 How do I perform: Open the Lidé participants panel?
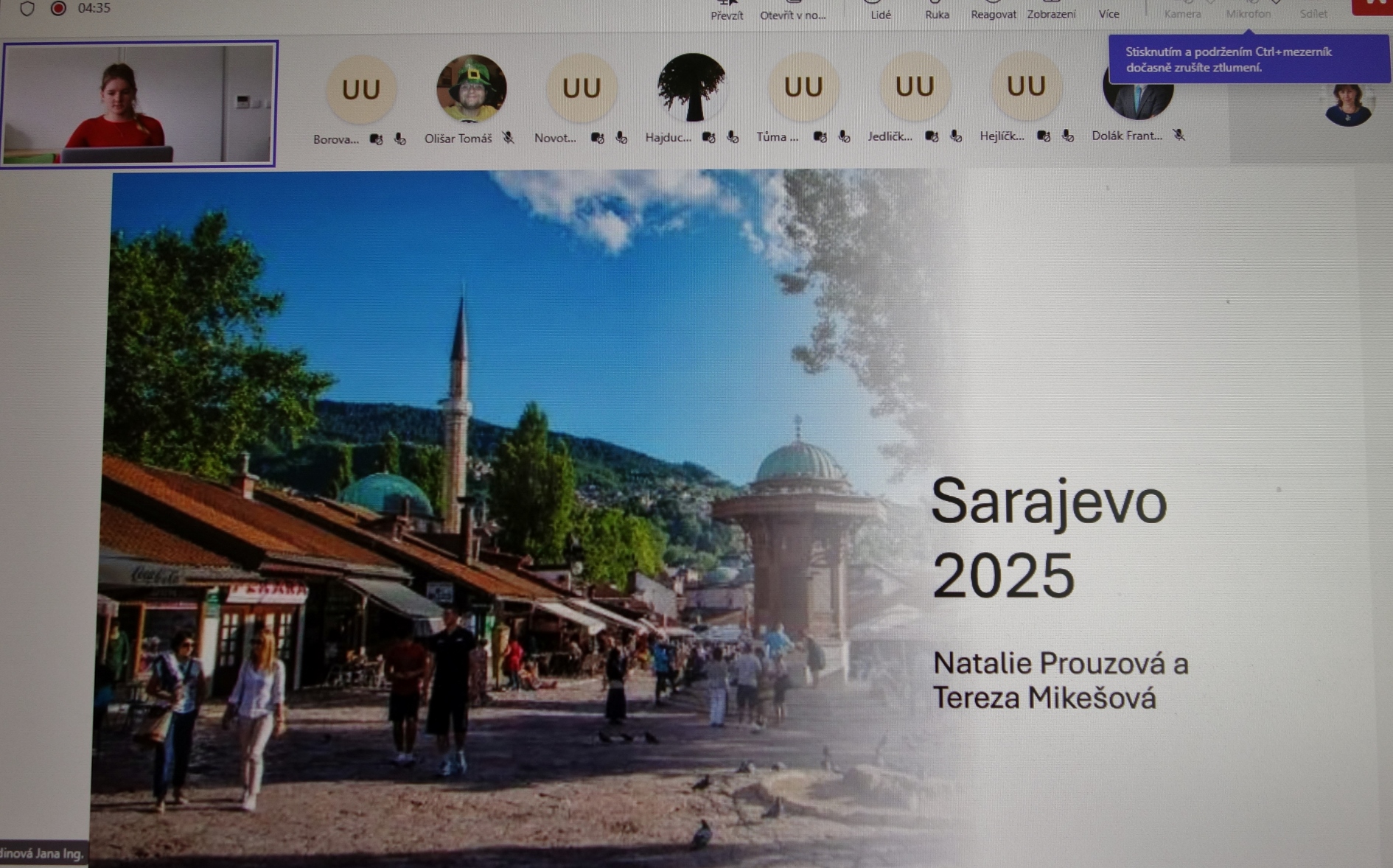pyautogui.click(x=881, y=10)
